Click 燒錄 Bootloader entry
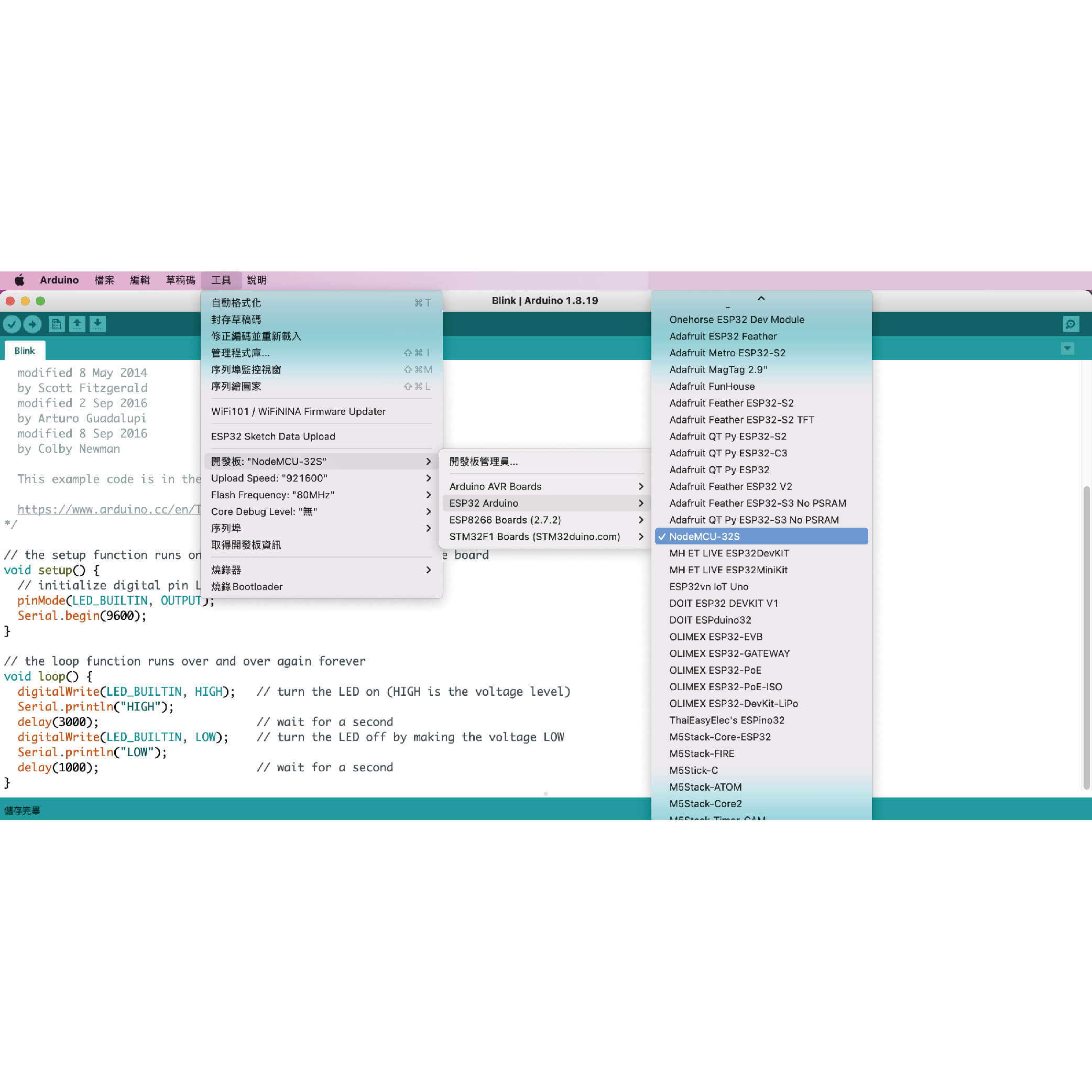 coord(321,587)
